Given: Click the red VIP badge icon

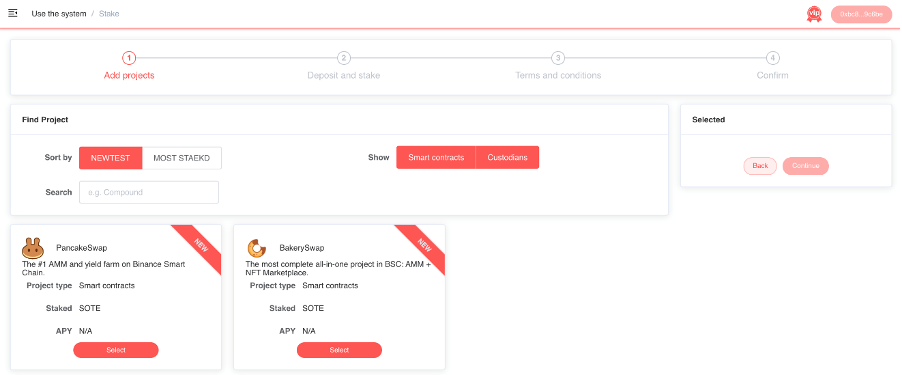Looking at the screenshot, I should 813,14.
